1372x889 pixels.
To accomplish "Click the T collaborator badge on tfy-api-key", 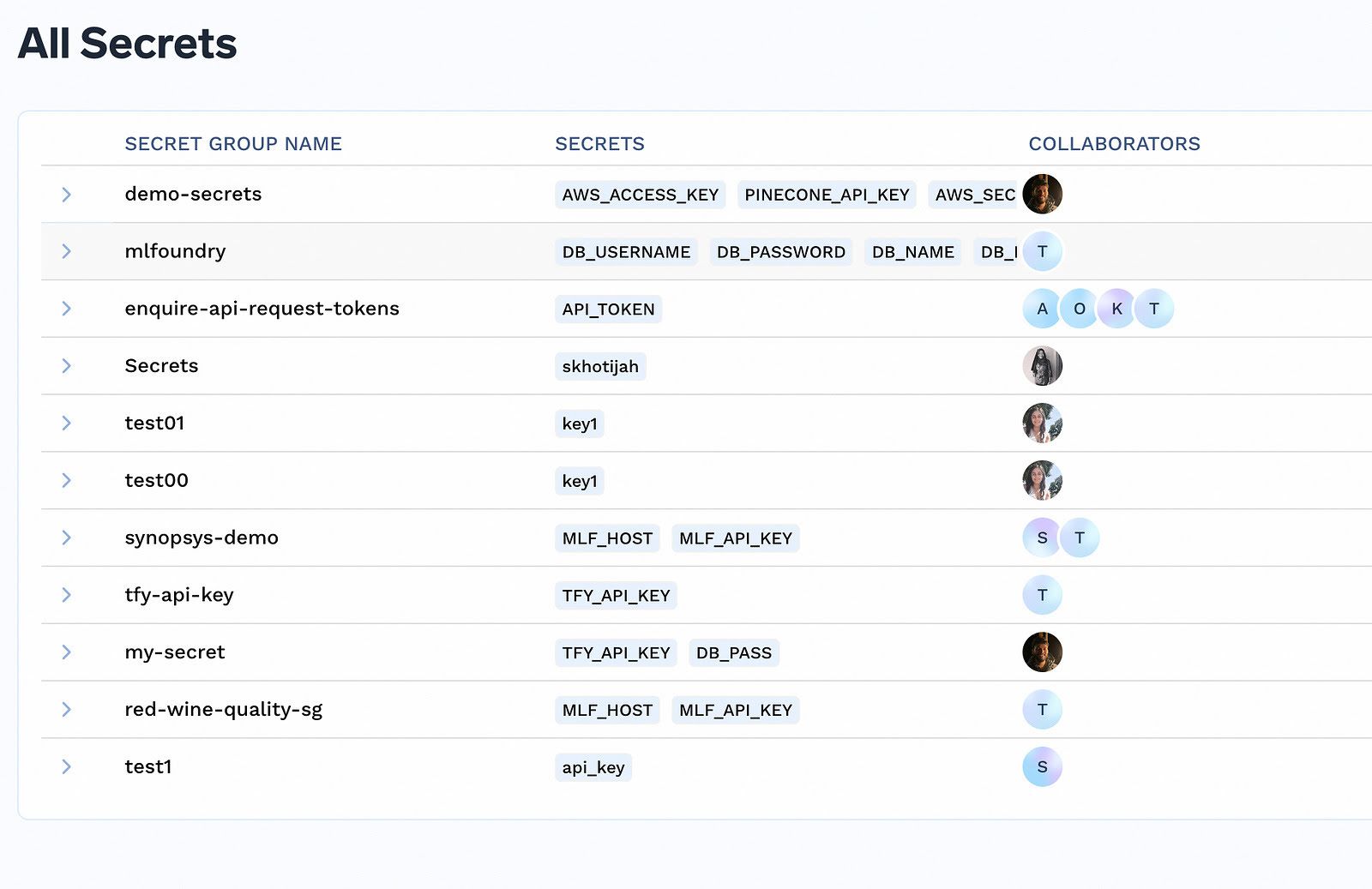I will pos(1042,595).
